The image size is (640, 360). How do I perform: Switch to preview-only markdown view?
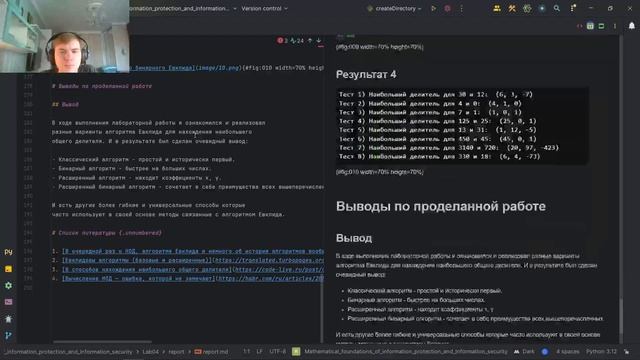601,26
